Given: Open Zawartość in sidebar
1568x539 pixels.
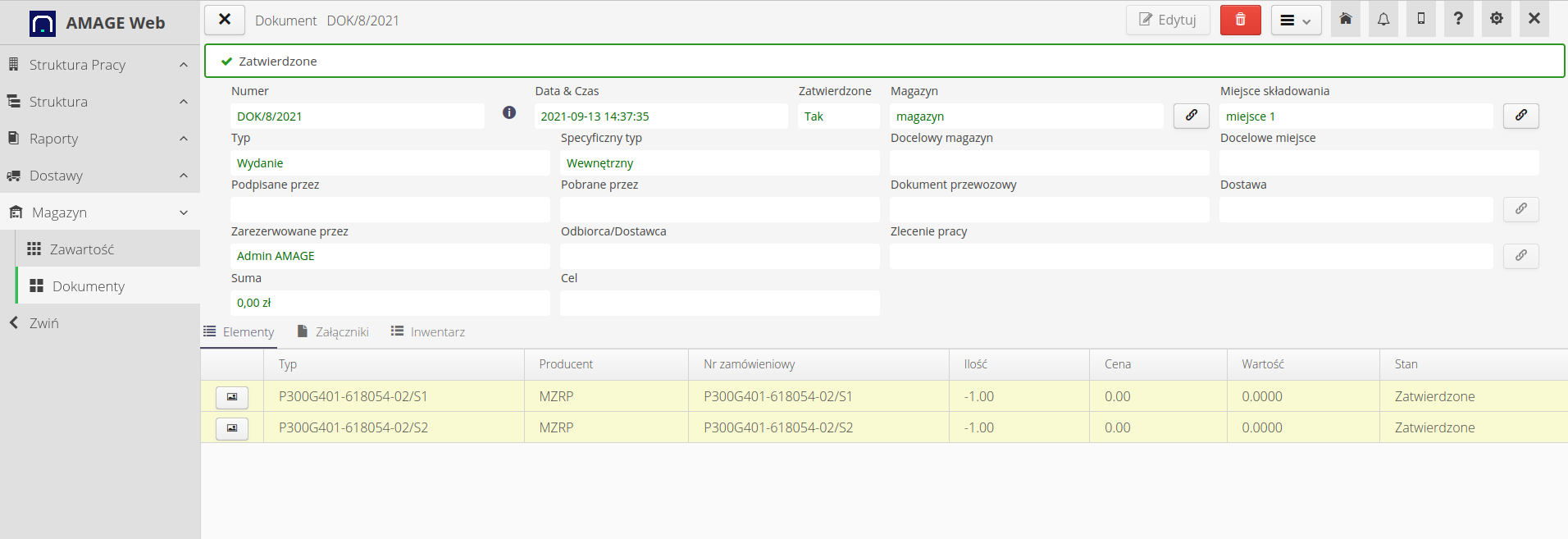Looking at the screenshot, I should coord(108,249).
